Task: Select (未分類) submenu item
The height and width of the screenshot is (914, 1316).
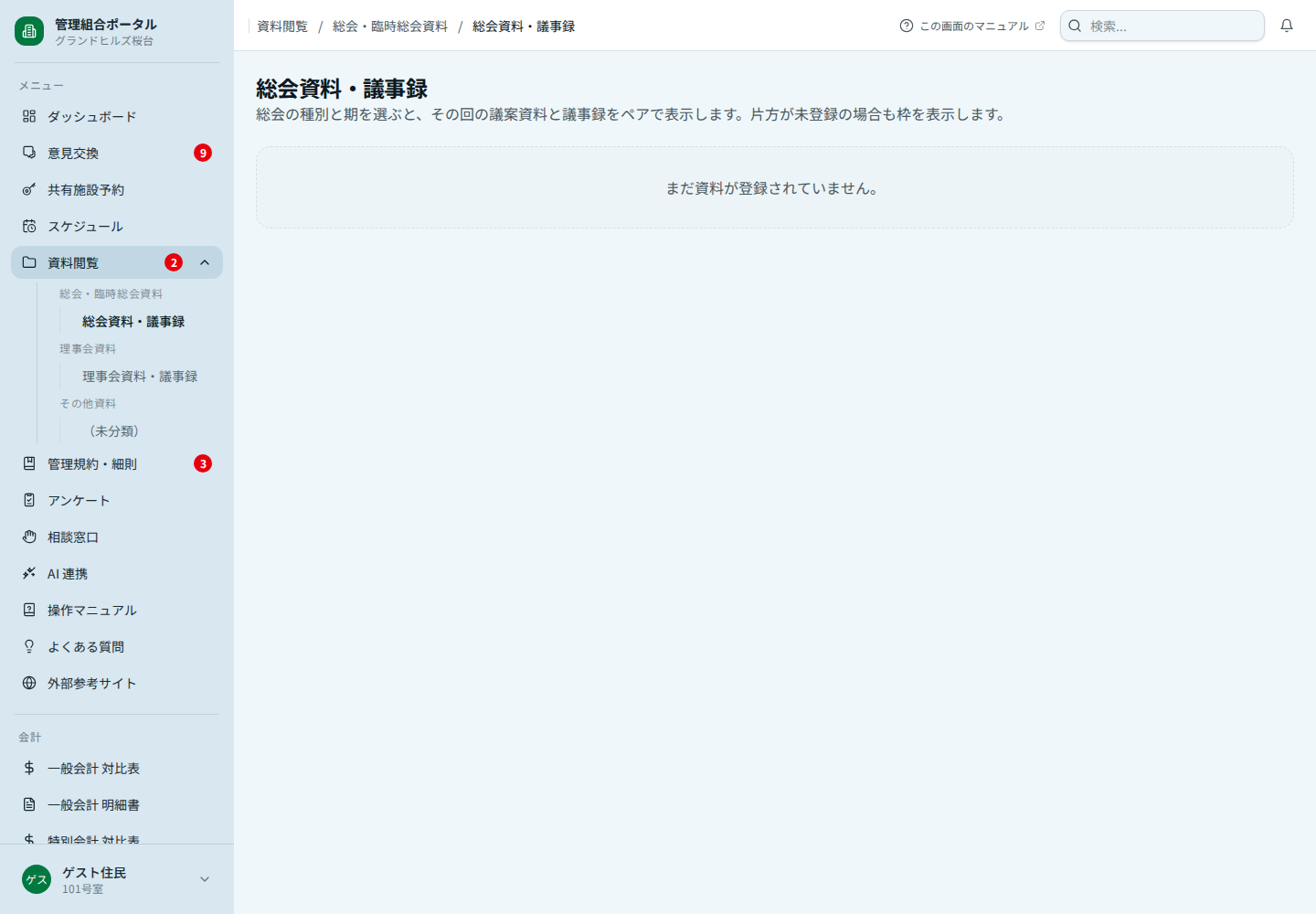Action: (114, 431)
